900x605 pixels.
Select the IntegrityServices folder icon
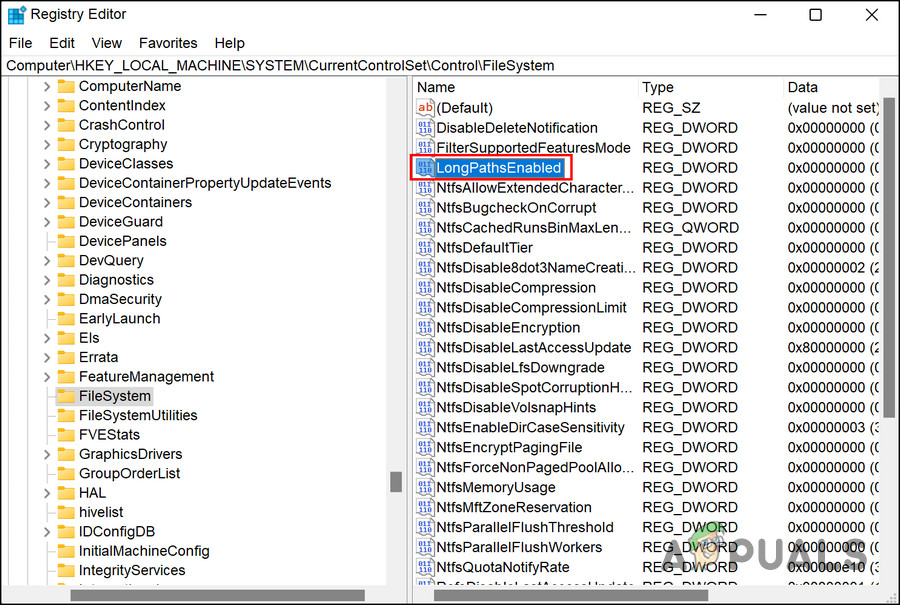coord(66,571)
